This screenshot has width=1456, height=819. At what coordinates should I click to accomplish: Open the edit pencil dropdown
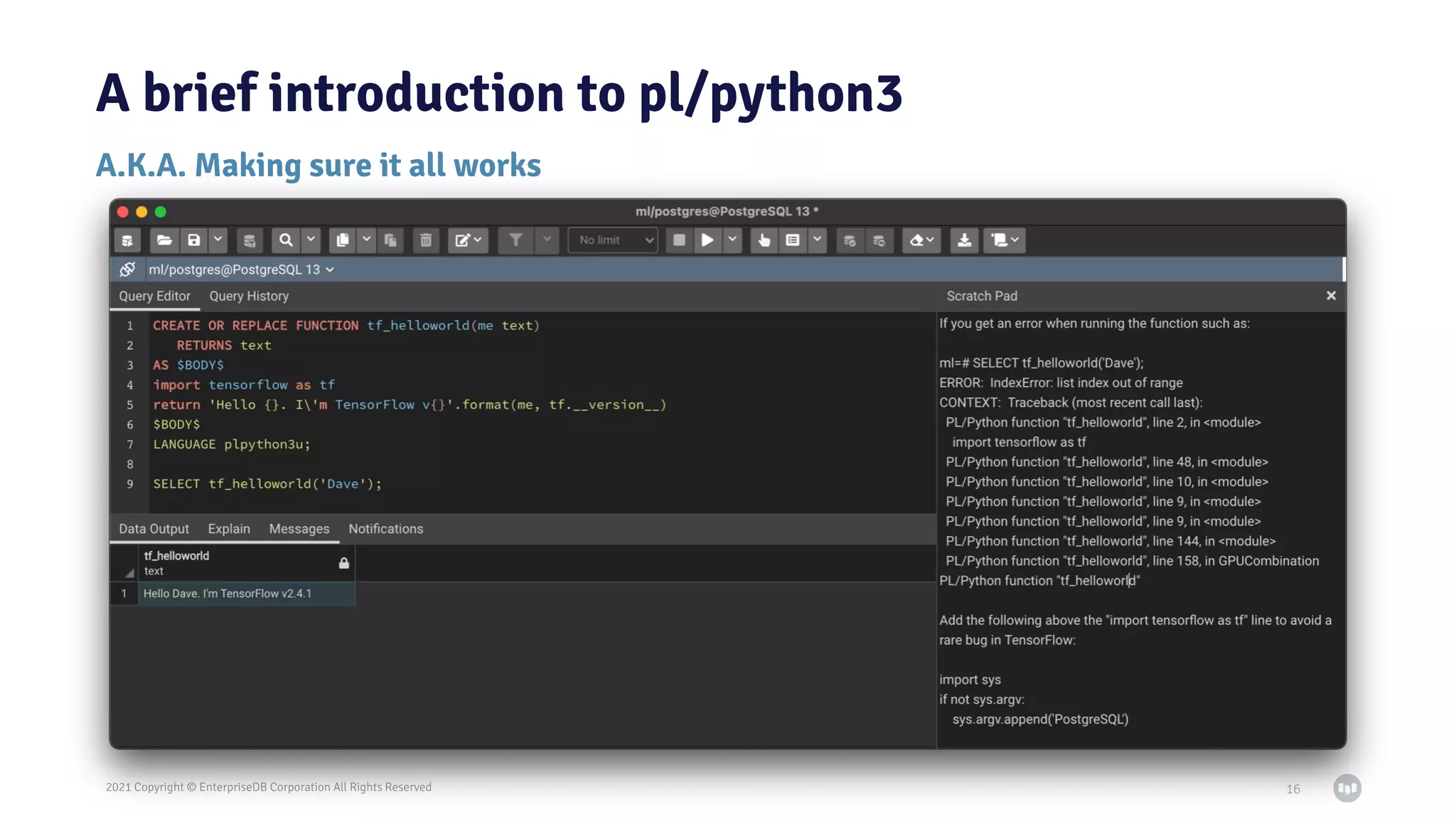pos(469,240)
